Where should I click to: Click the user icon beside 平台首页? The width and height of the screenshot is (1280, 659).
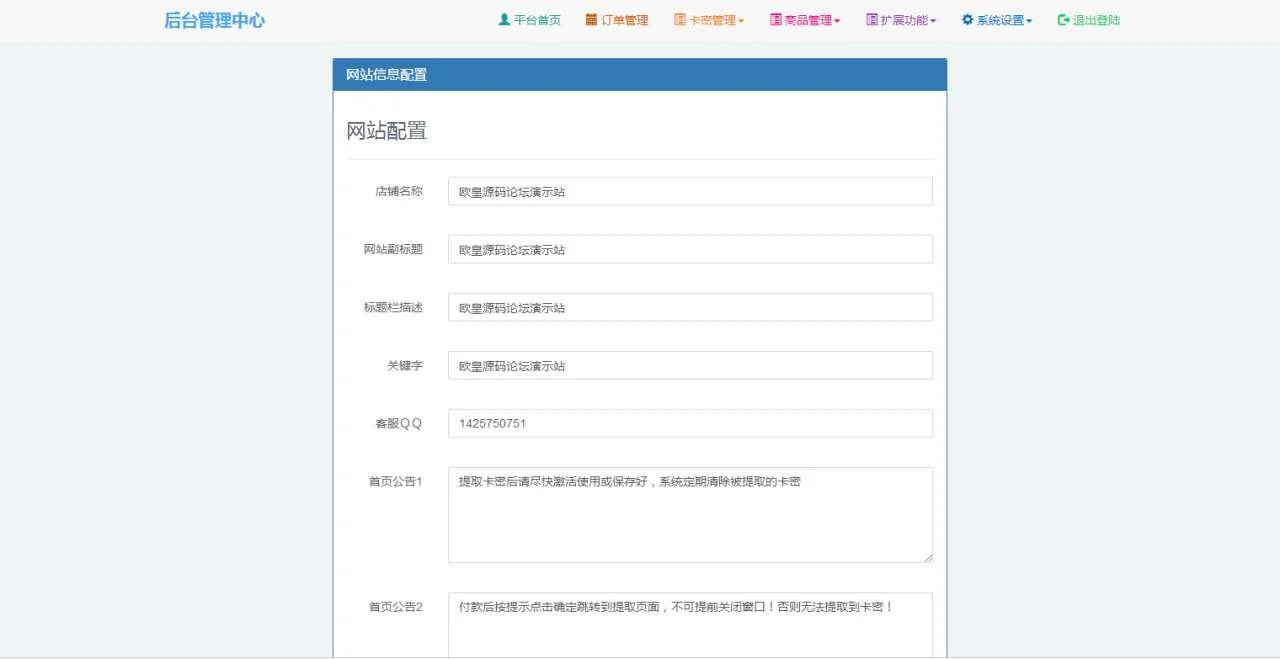(504, 20)
